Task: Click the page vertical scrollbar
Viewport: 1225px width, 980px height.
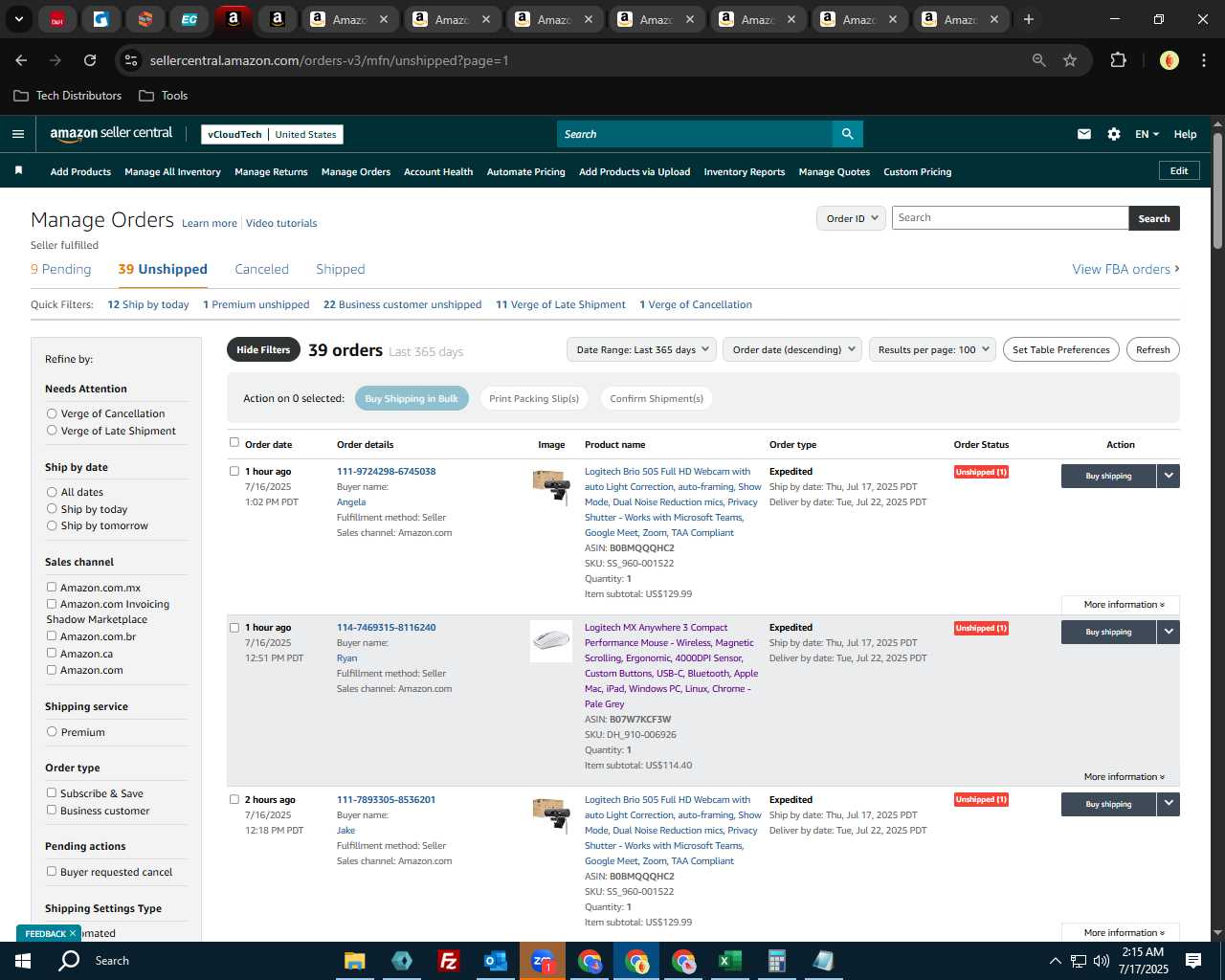Action: tap(1217, 191)
